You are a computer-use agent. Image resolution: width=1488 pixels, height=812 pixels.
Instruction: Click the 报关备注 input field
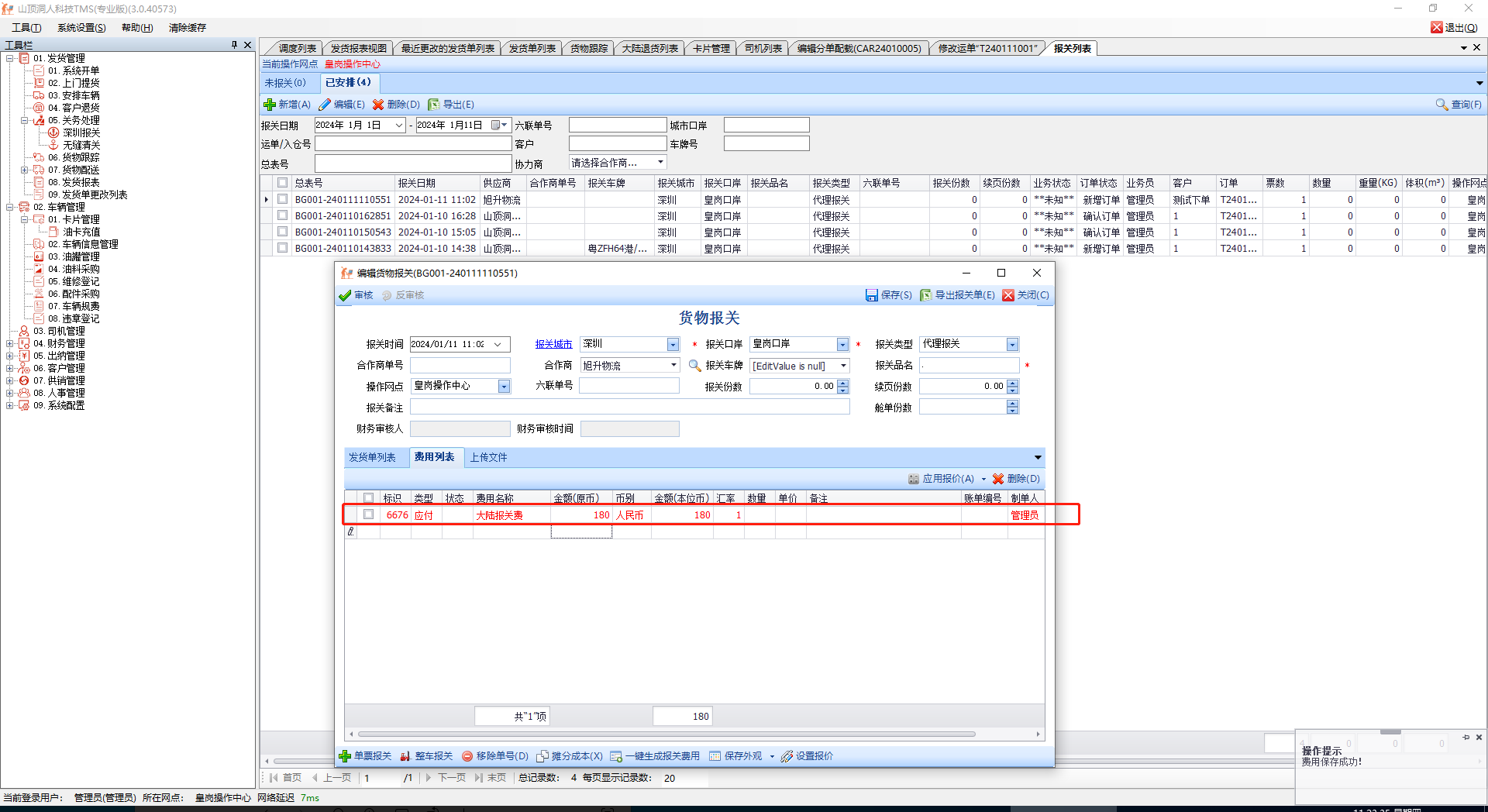point(629,408)
